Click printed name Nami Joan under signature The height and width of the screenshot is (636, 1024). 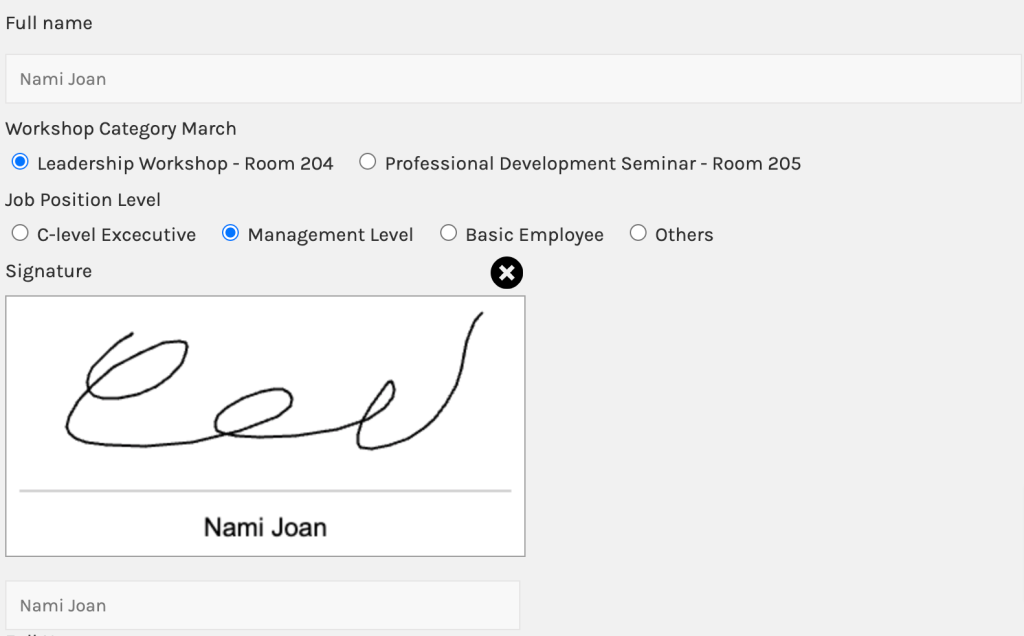pyautogui.click(x=265, y=527)
